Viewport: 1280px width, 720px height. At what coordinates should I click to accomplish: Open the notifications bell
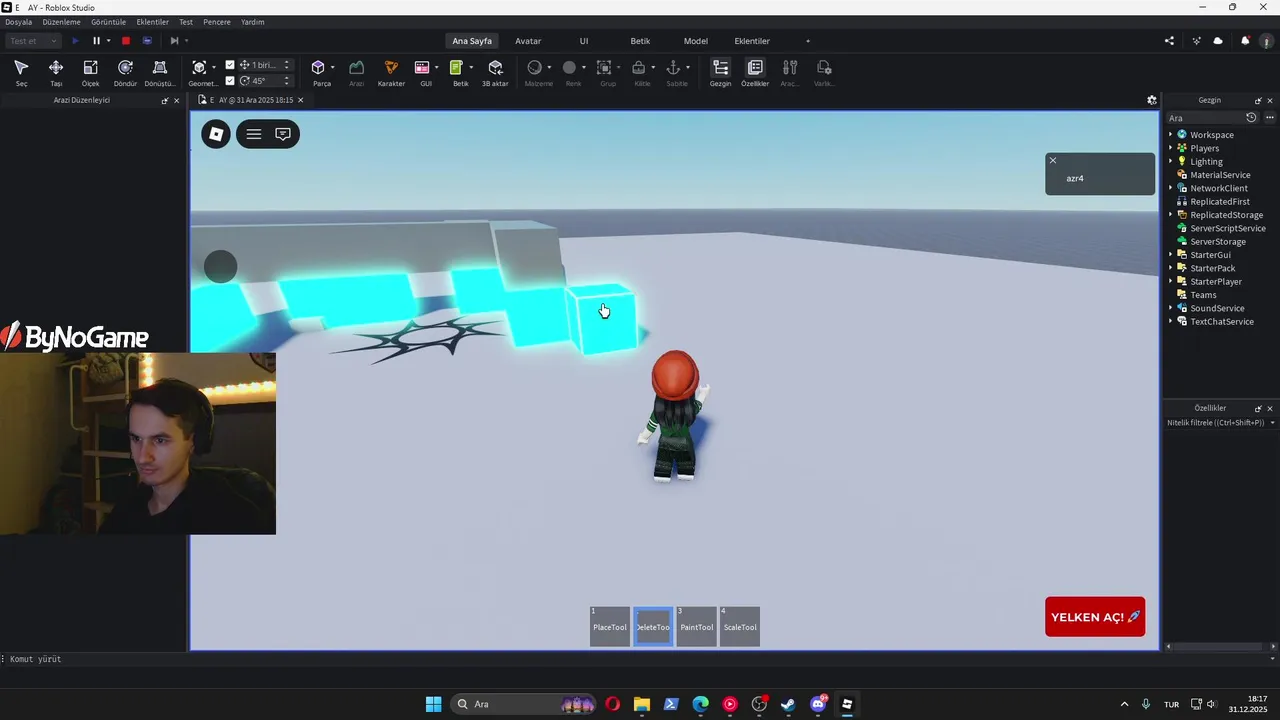click(x=1245, y=41)
